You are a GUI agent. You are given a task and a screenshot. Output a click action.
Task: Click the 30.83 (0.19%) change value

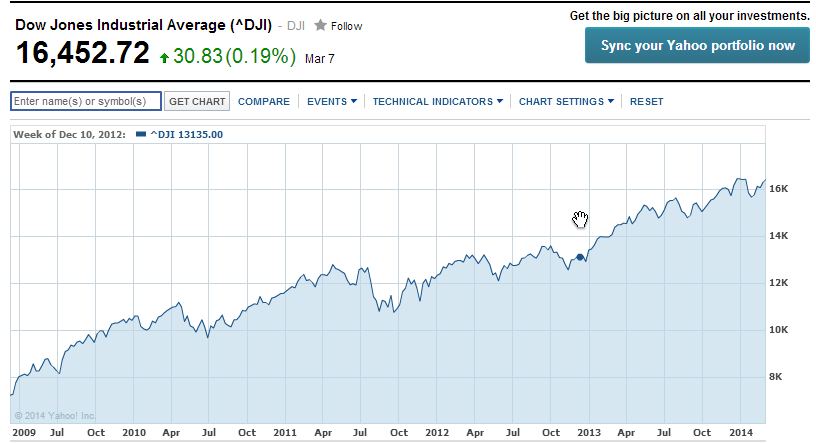(234, 56)
